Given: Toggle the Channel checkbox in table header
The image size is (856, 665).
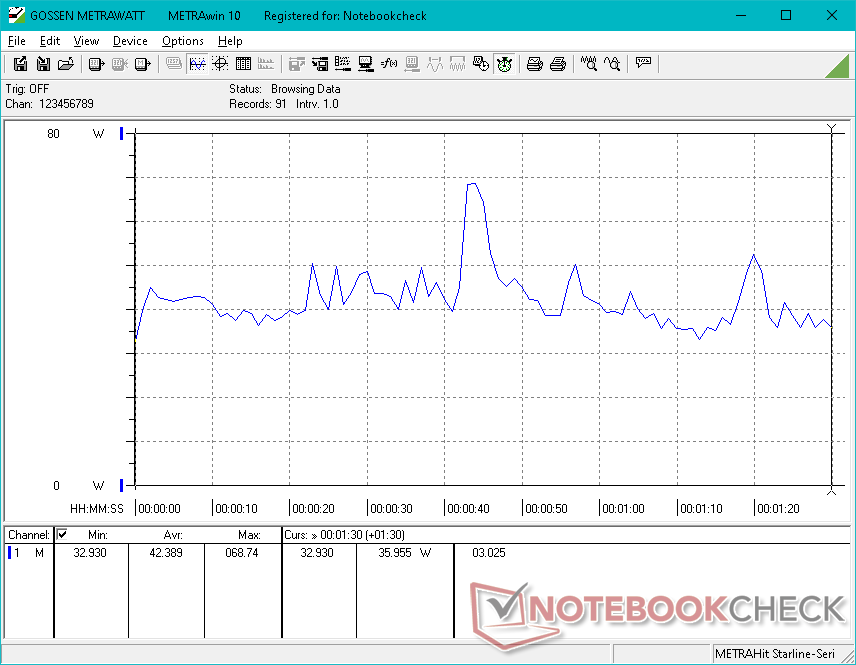Looking at the screenshot, I should [62, 534].
